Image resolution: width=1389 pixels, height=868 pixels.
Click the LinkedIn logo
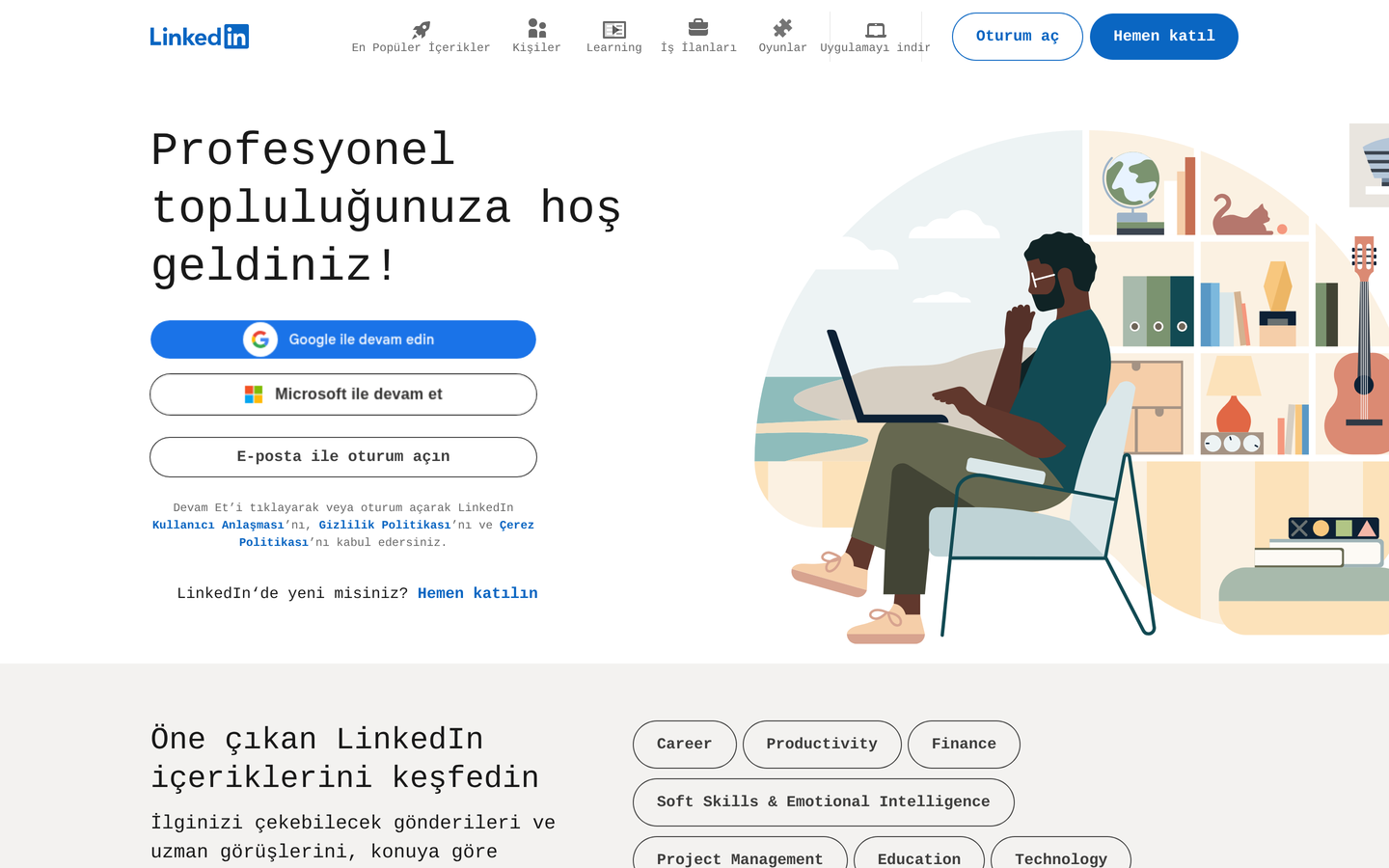pos(200,37)
